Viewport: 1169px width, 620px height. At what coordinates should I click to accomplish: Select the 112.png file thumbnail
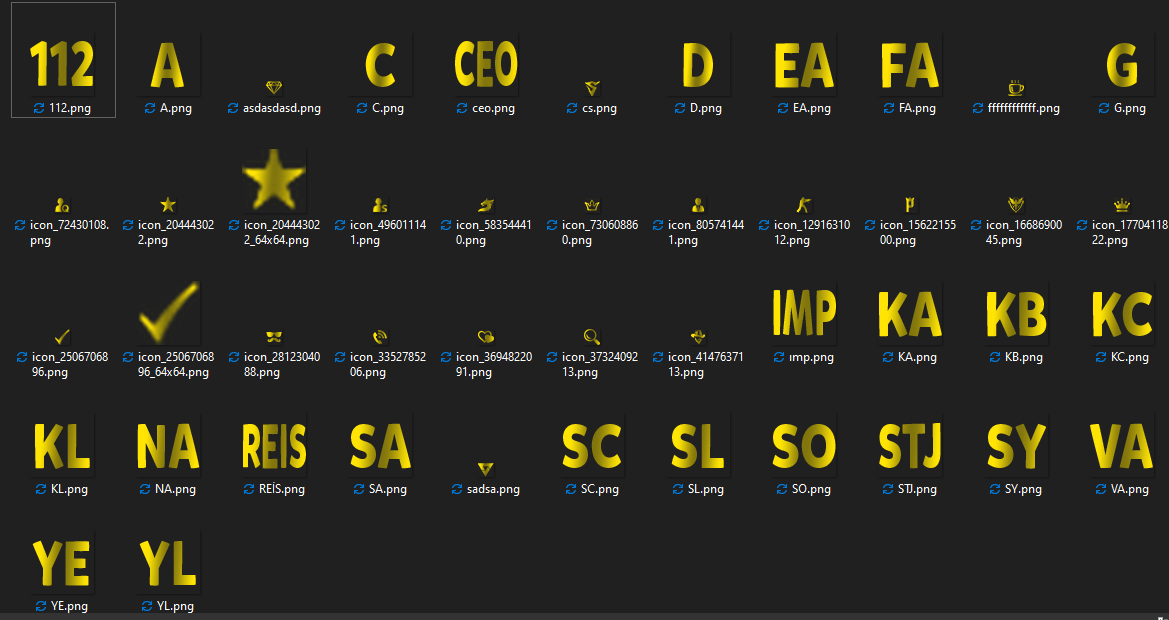coord(63,63)
